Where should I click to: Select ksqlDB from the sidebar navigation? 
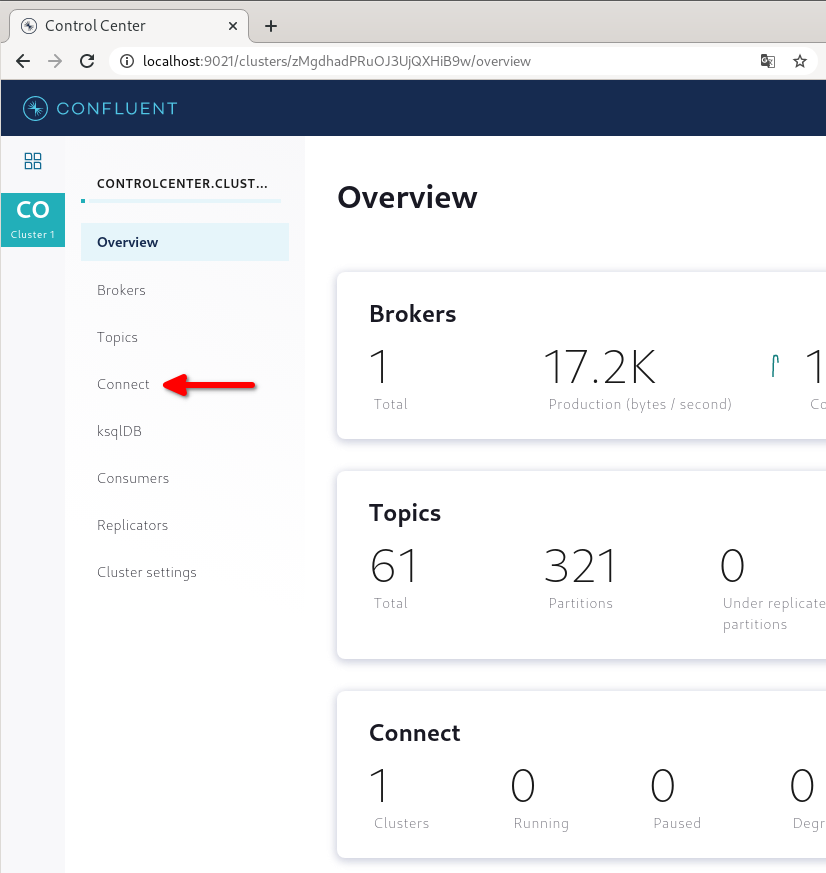(119, 431)
